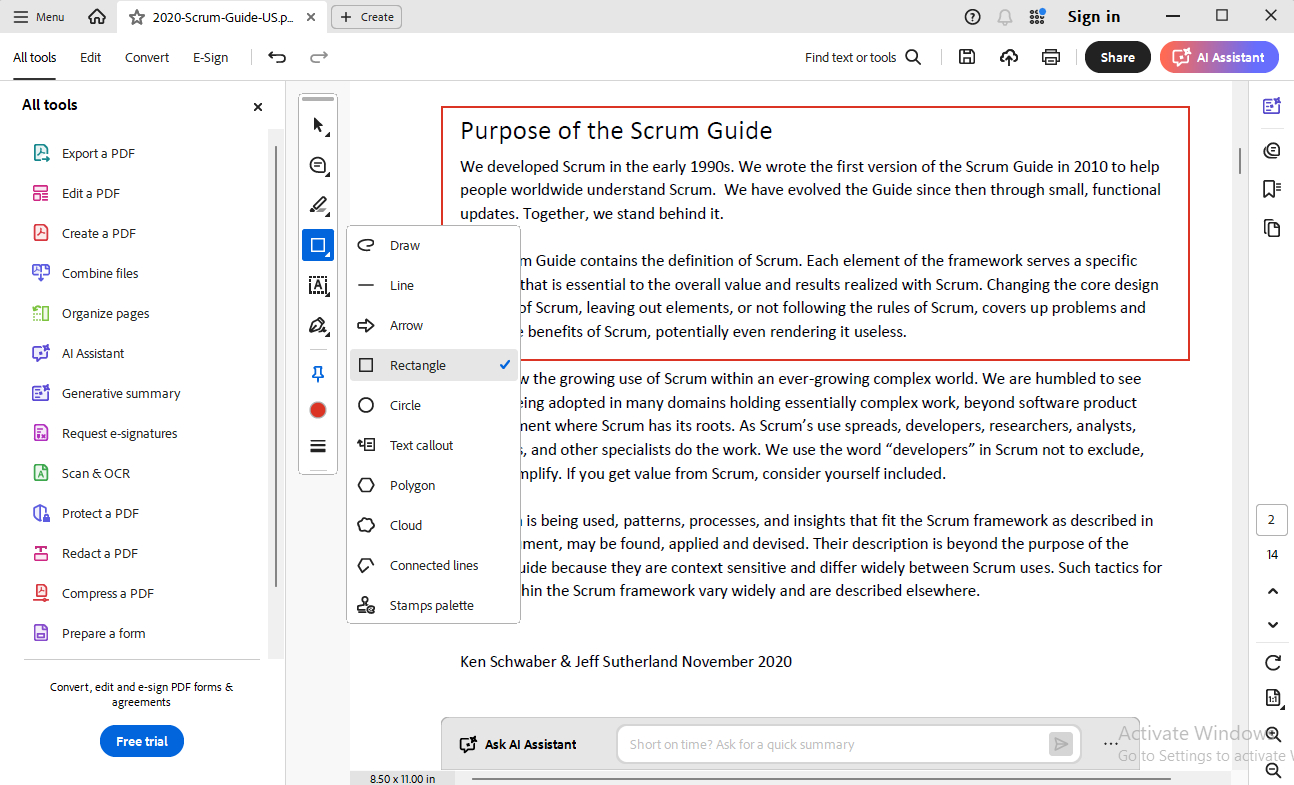Toggle the pin on the quick toolbar
The height and width of the screenshot is (785, 1294).
[318, 374]
